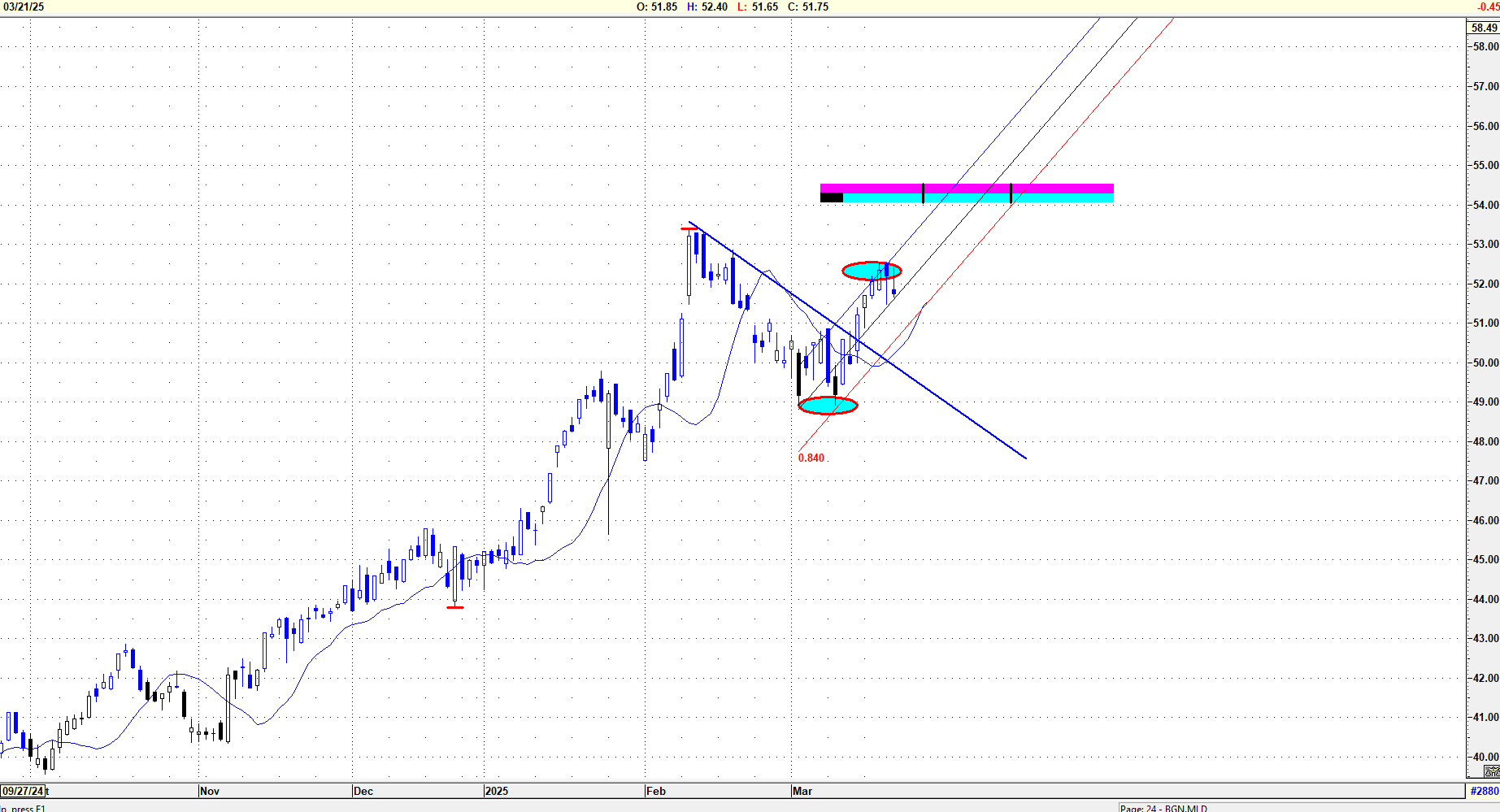Click the 58.49 price cursor label
The width and height of the screenshot is (1500, 812).
[x=1484, y=28]
